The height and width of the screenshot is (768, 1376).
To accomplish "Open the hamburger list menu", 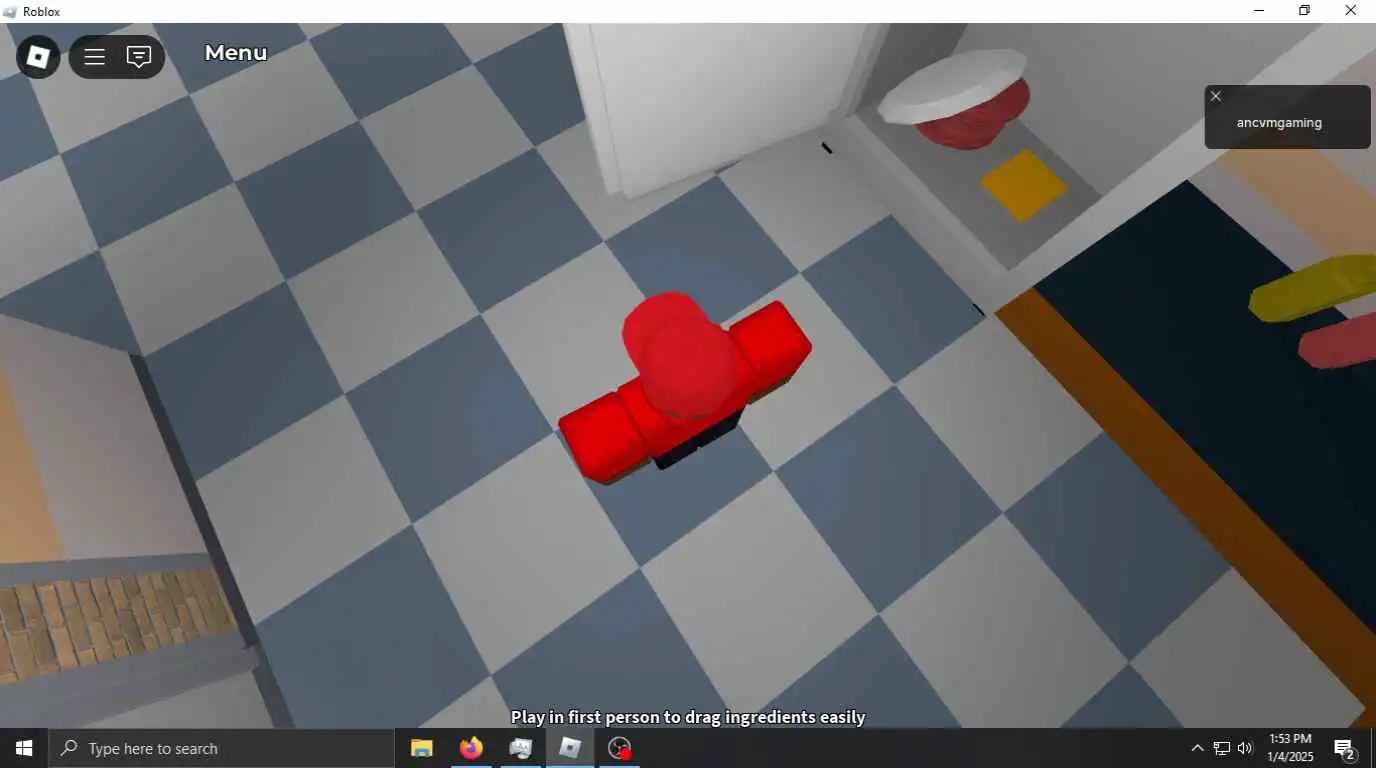I will click(95, 57).
